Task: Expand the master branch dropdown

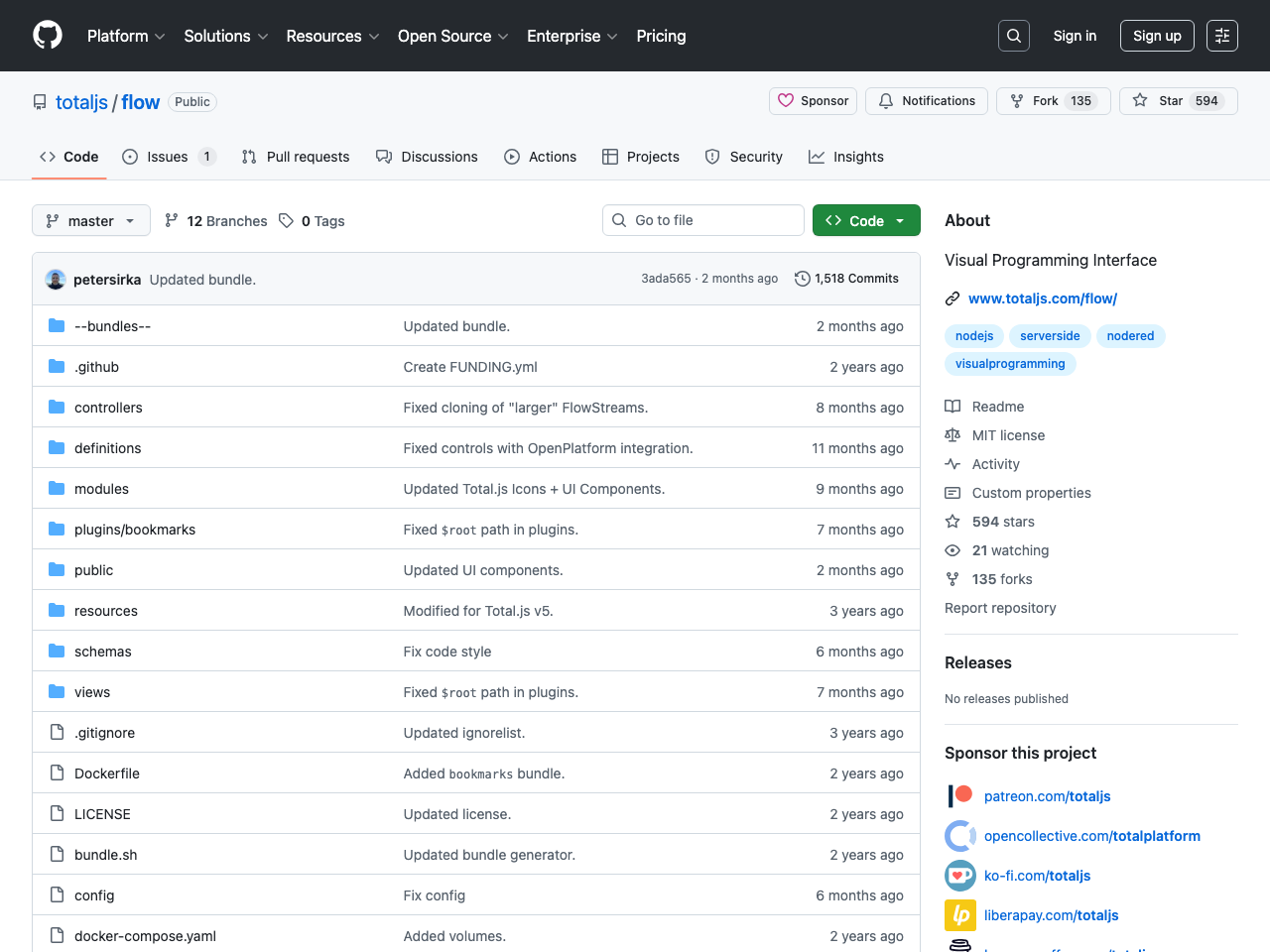Action: click(x=91, y=220)
